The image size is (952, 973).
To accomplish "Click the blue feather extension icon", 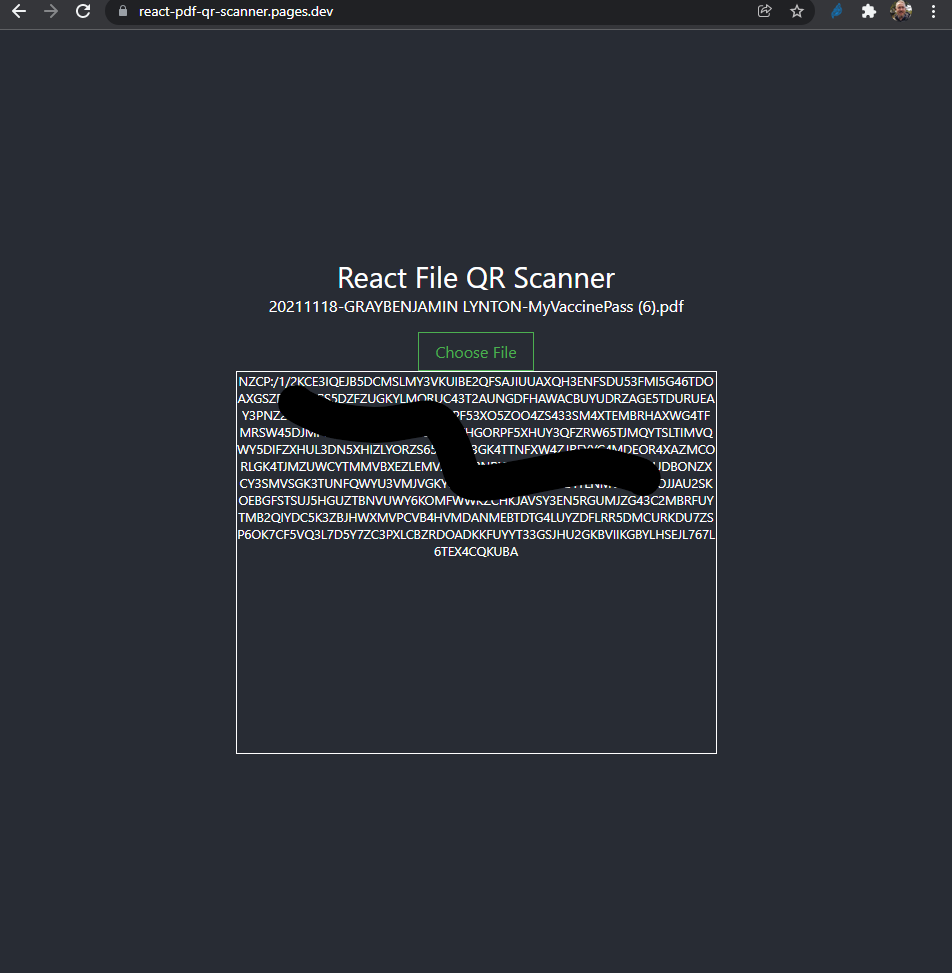I will pos(837,12).
